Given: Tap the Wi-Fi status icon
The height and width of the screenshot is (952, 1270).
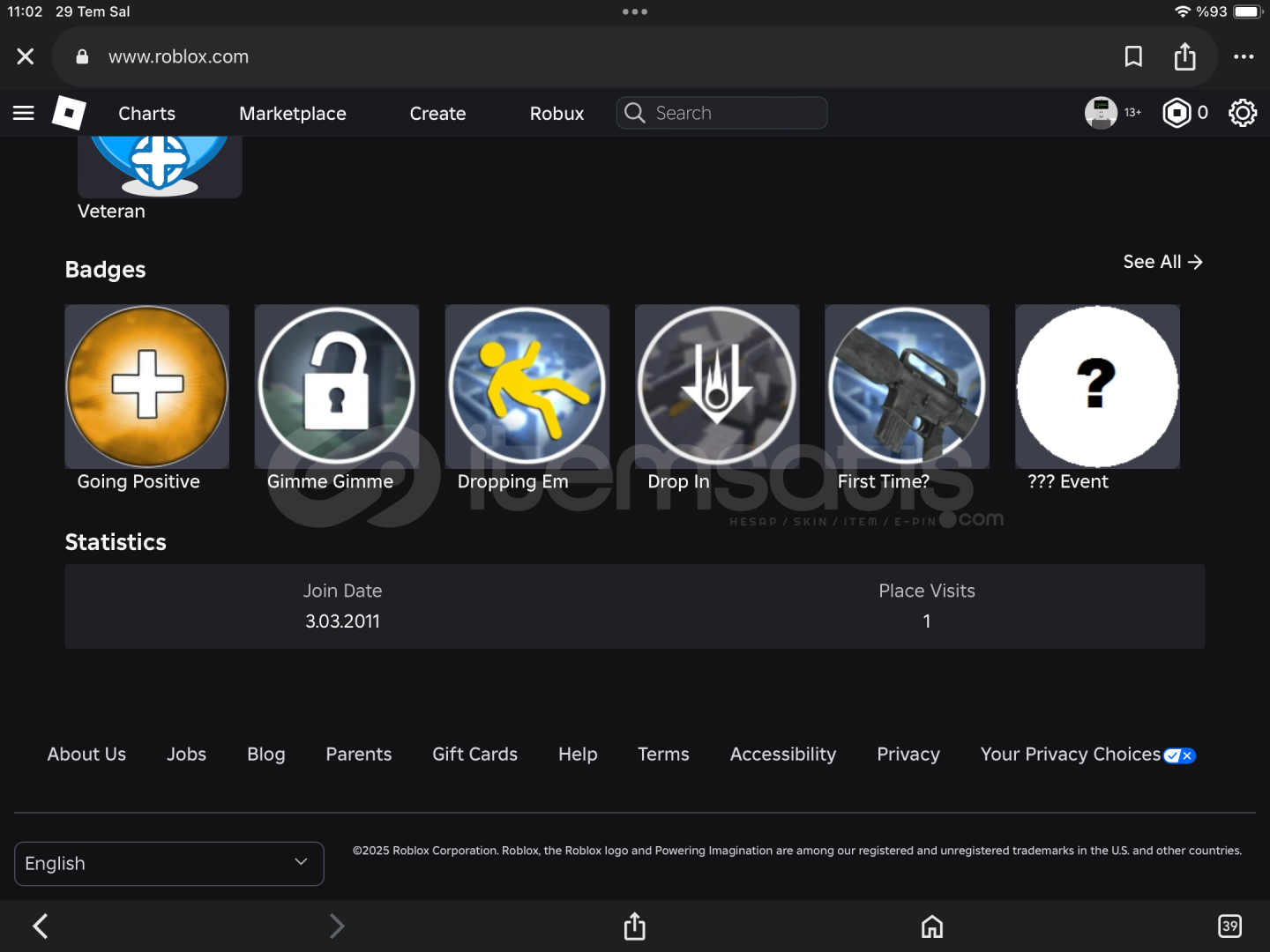Looking at the screenshot, I should click(x=1183, y=11).
